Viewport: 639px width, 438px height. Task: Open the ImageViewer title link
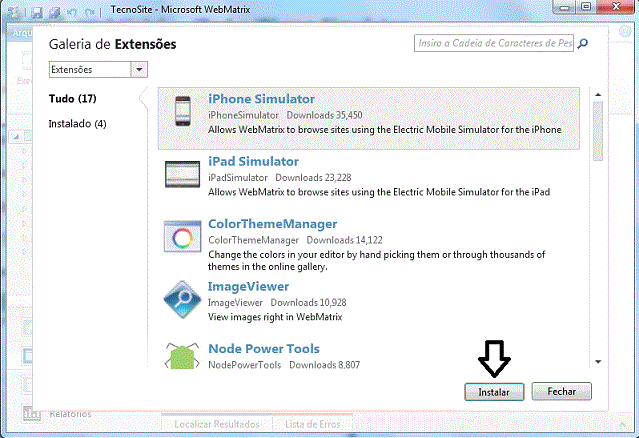248,286
